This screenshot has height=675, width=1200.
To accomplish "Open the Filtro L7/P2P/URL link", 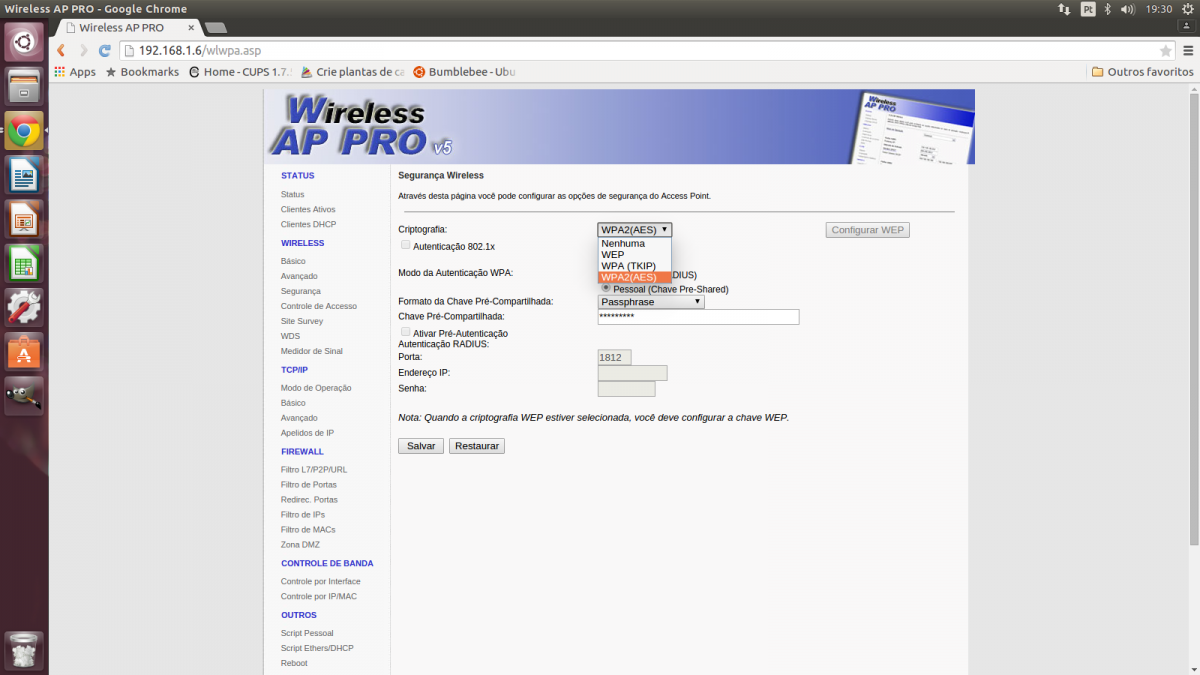I will pos(314,470).
